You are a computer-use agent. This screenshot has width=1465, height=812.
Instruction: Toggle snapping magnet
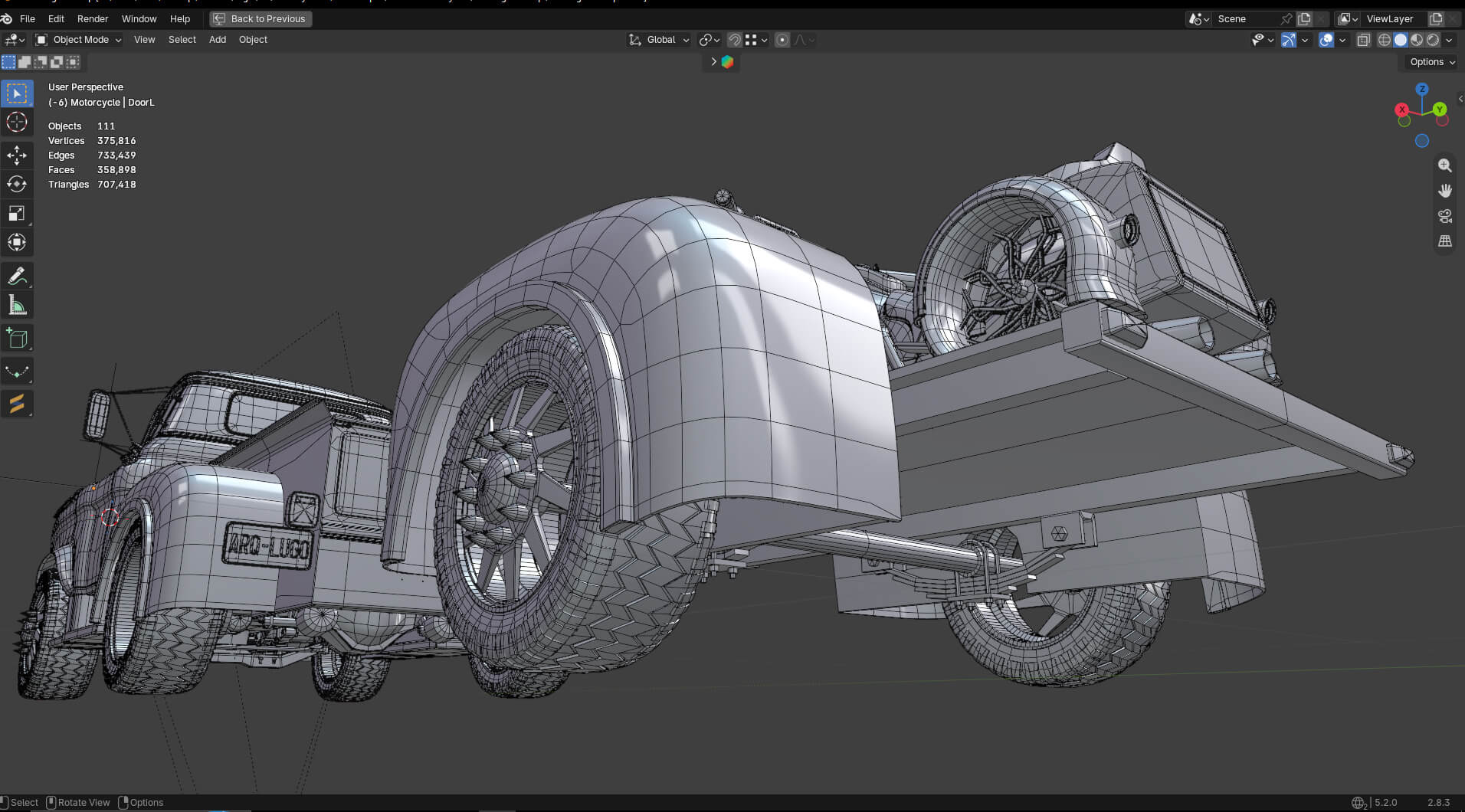734,40
